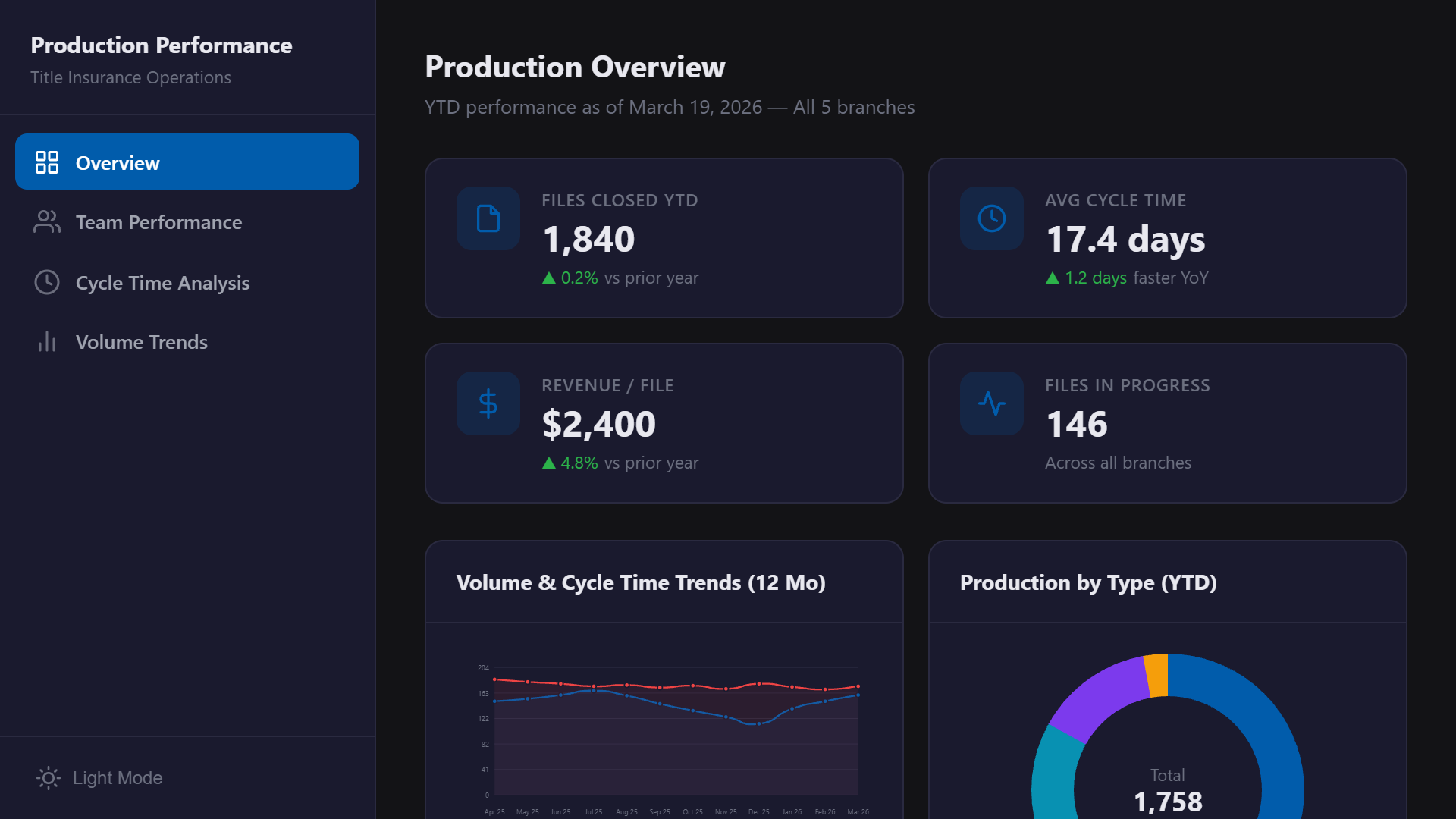Open the Team Performance section
1456x819 pixels.
coord(158,221)
